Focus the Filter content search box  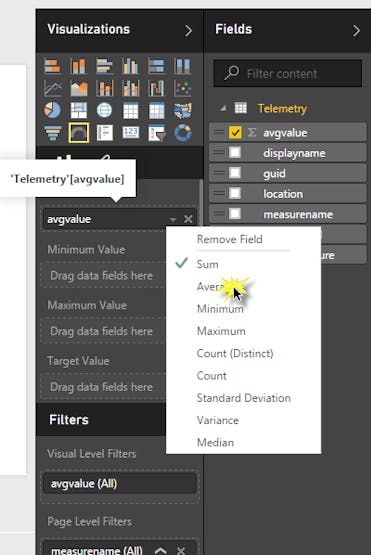pos(288,74)
